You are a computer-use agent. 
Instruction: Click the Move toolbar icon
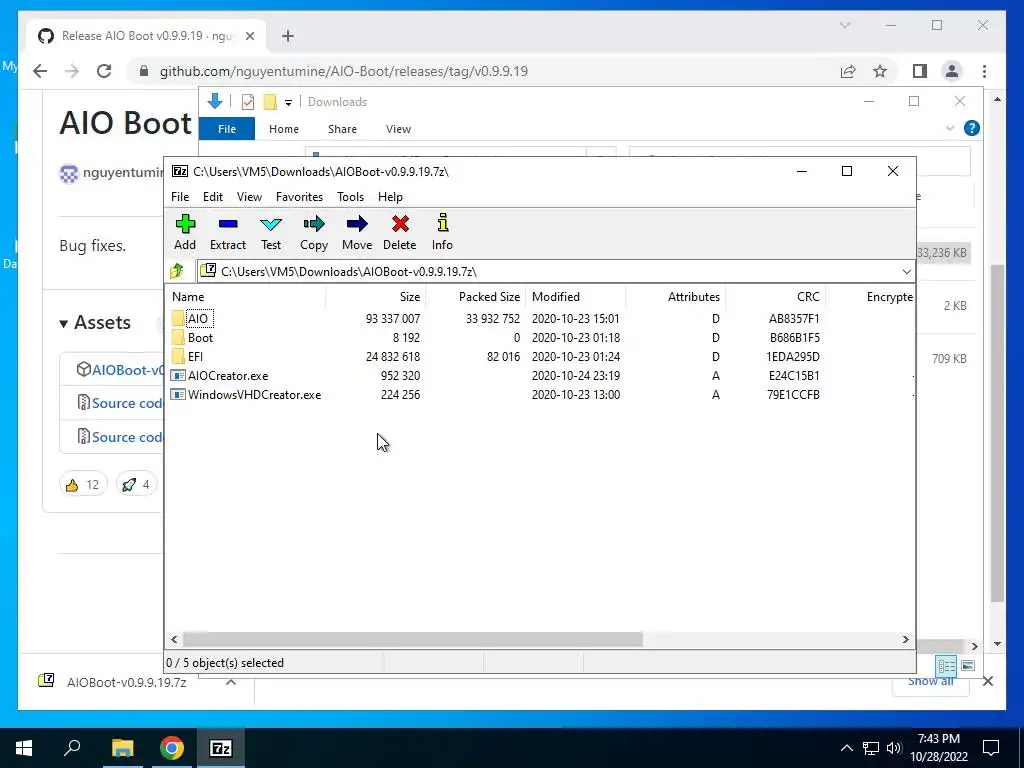coord(357,225)
